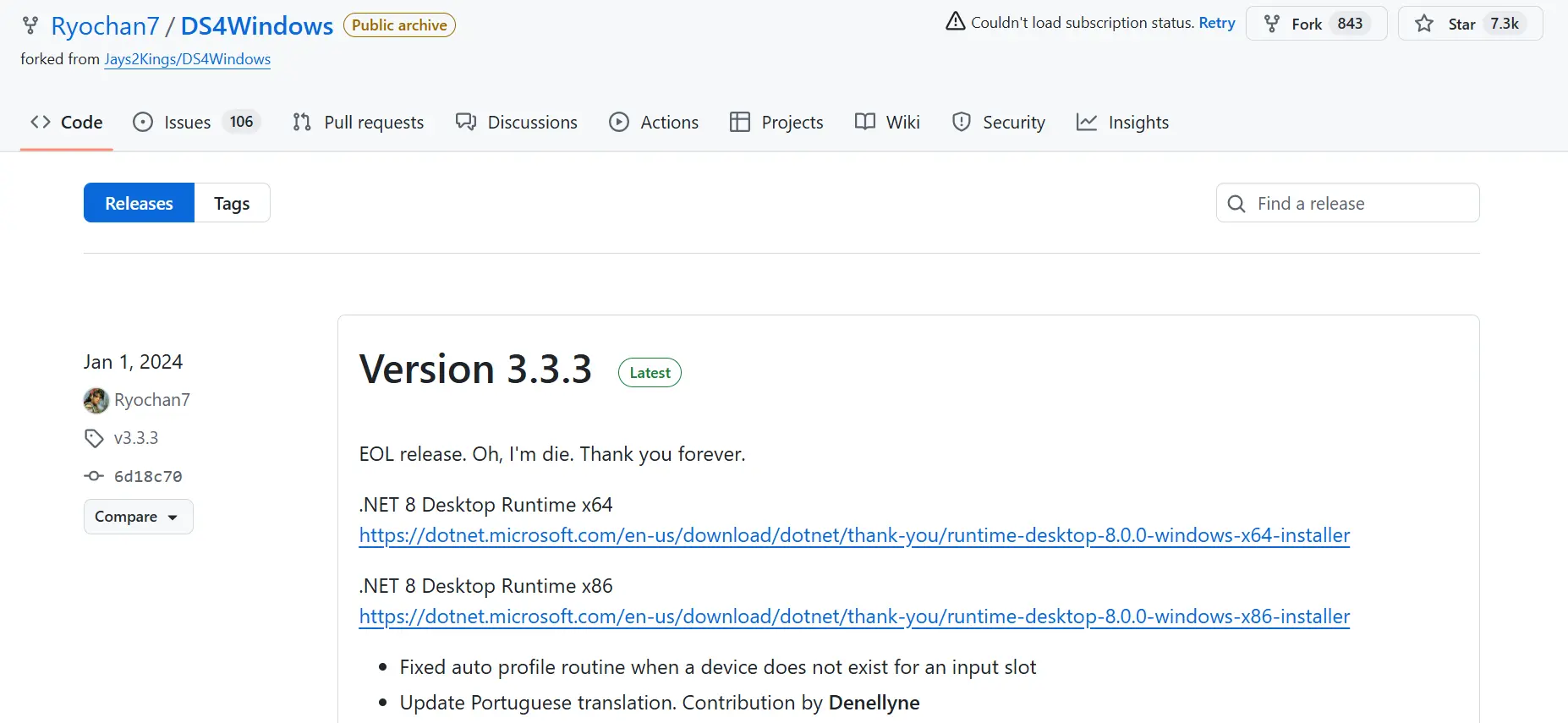
Task: Click the Security shield icon
Action: point(962,123)
